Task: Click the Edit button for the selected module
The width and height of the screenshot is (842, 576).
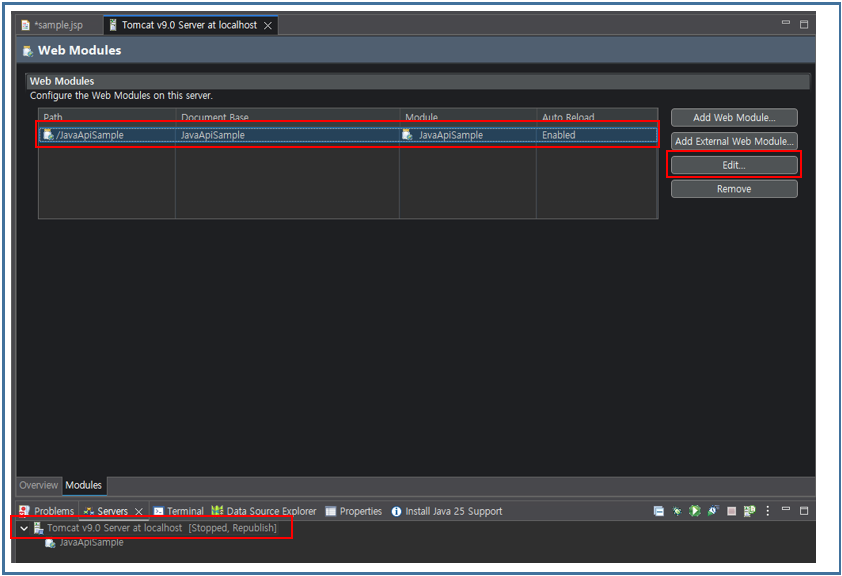Action: (x=733, y=165)
